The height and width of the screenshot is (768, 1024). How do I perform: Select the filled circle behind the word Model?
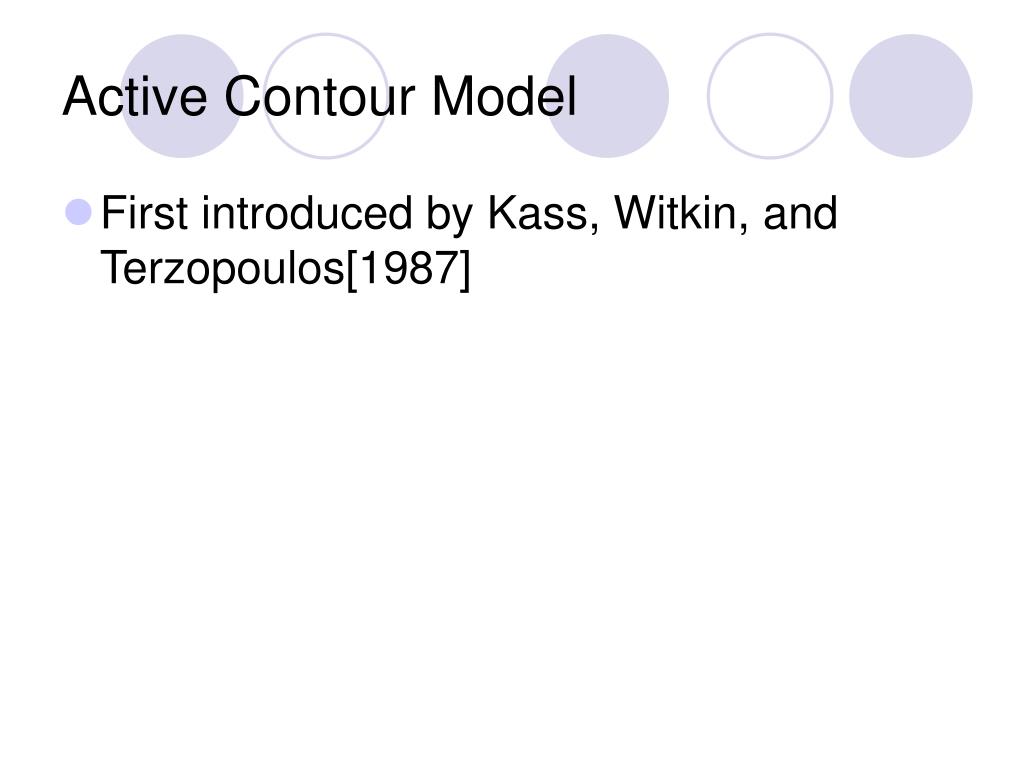tap(607, 96)
